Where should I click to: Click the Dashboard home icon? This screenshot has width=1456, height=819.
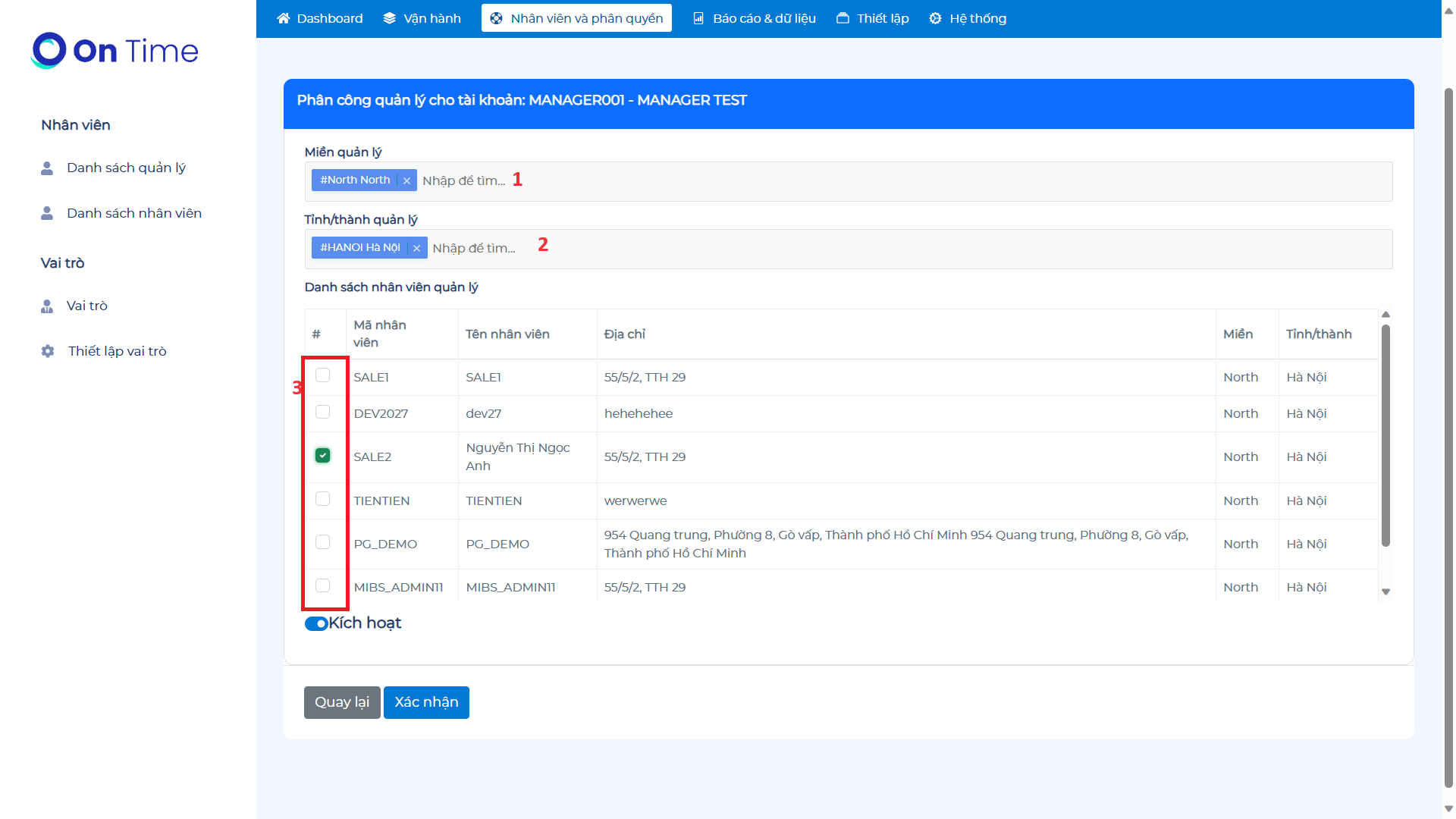(284, 18)
